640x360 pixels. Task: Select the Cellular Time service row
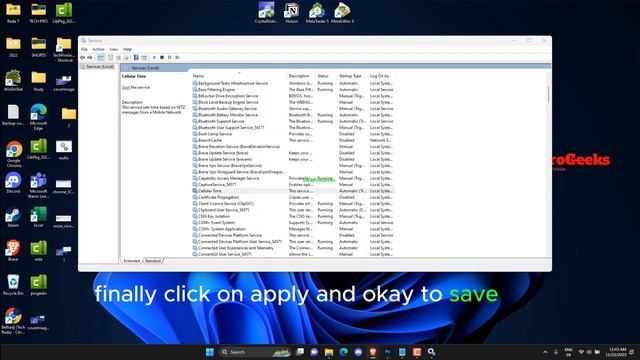coord(292,191)
